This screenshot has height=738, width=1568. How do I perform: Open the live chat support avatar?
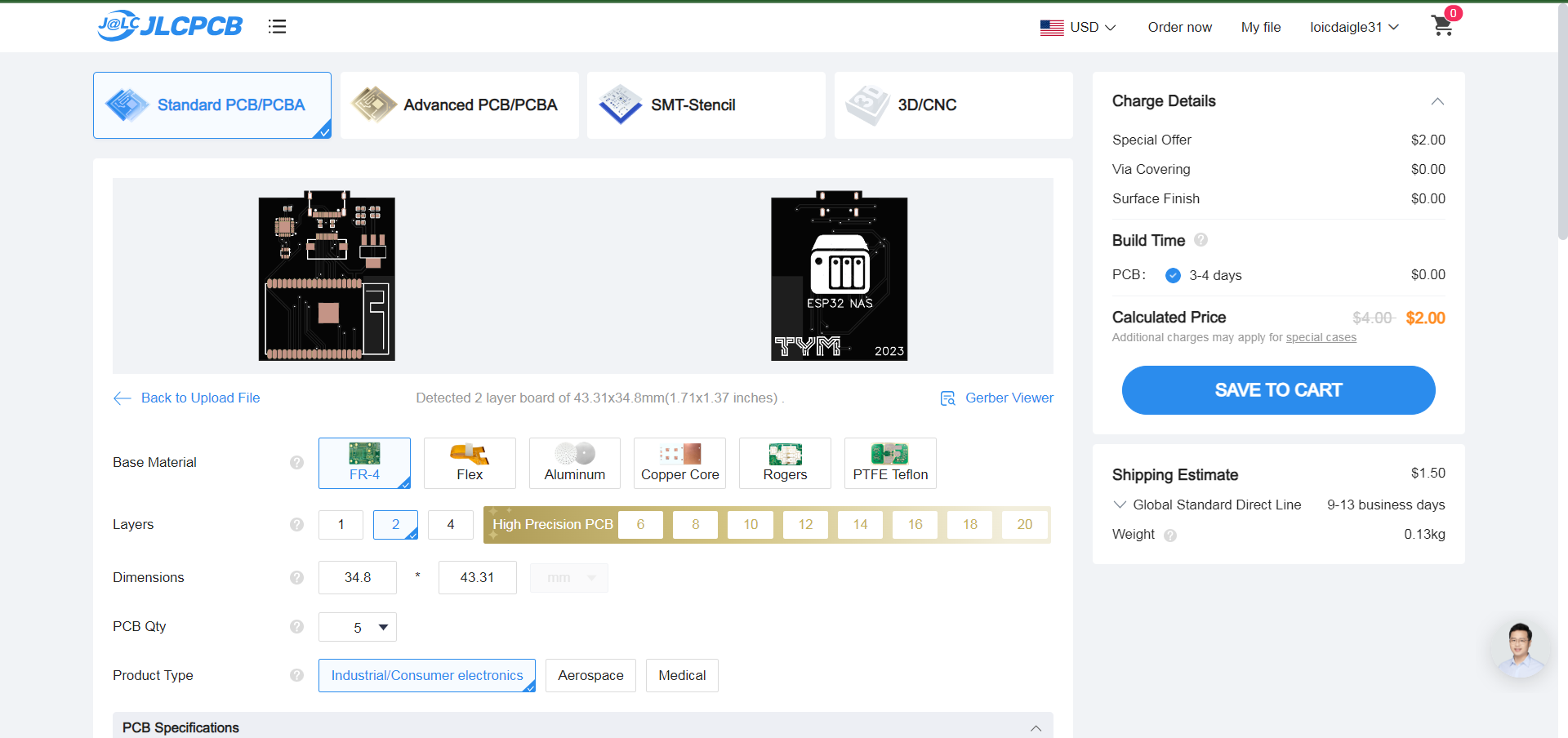coord(1519,649)
